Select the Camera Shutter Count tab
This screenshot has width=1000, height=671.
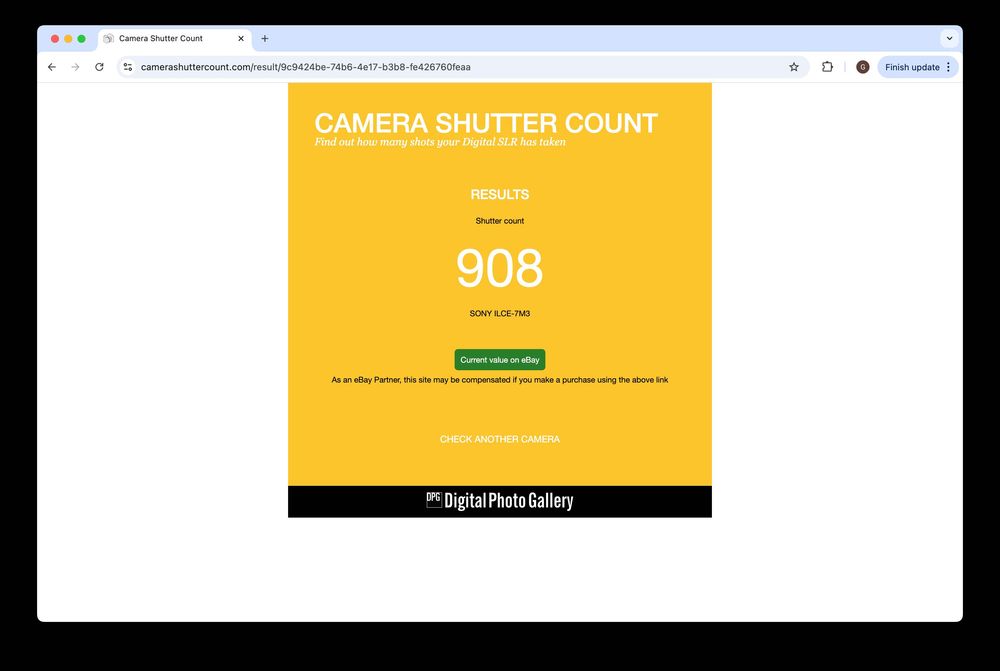pyautogui.click(x=174, y=38)
